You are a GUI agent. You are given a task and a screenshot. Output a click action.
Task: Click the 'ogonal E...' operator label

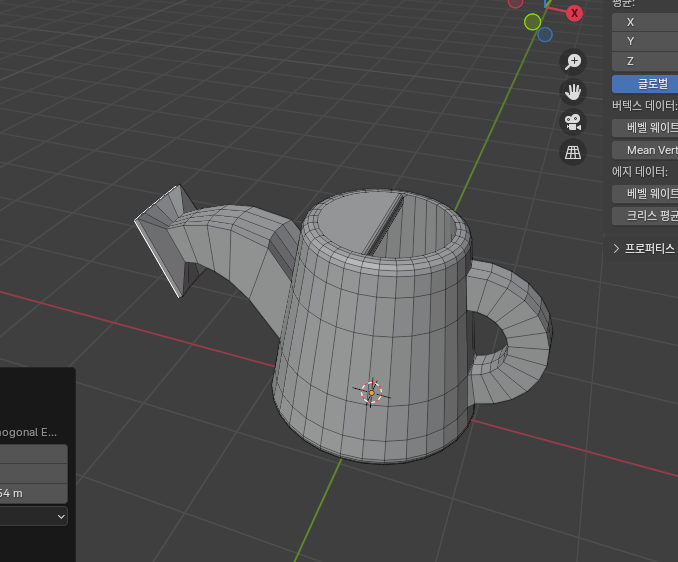pos(28,432)
